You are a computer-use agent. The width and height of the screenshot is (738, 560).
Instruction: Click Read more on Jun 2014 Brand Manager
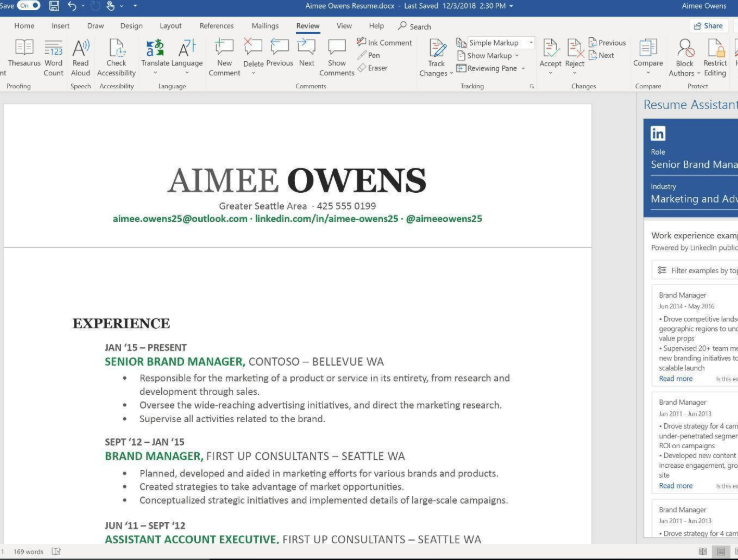pyautogui.click(x=675, y=379)
